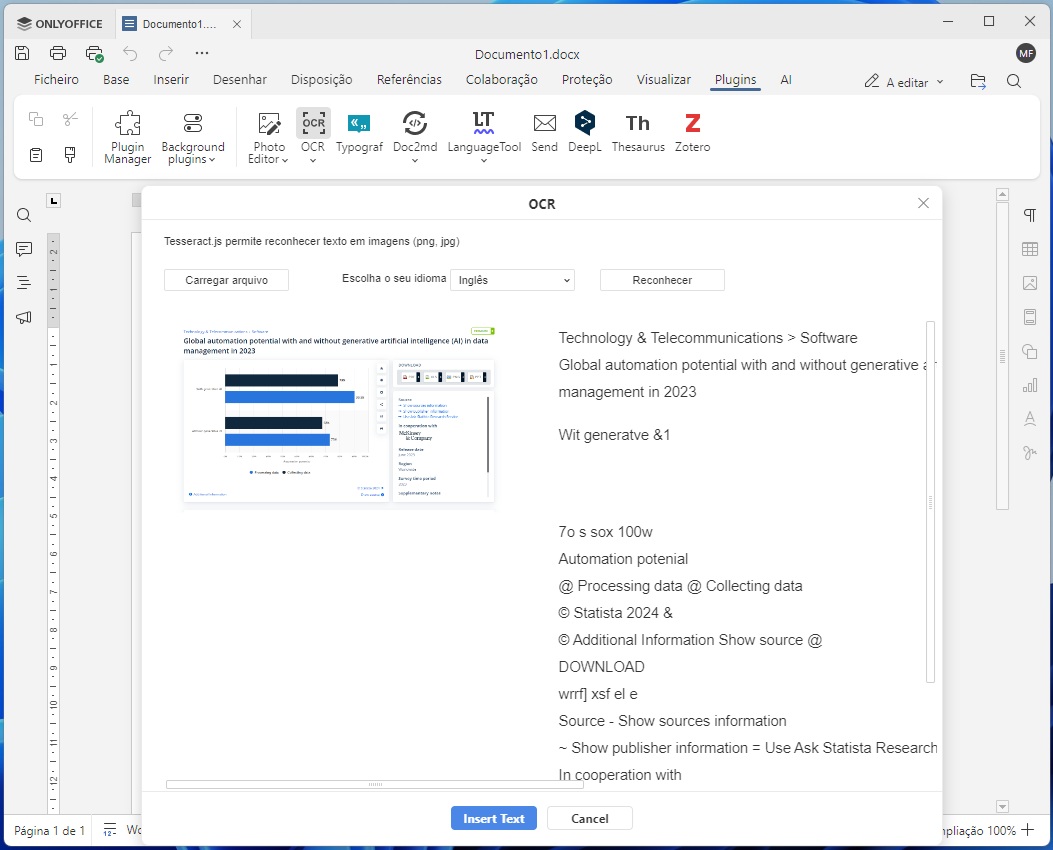Expand the A editar mode dropdown
The image size is (1053, 850).
(x=904, y=82)
